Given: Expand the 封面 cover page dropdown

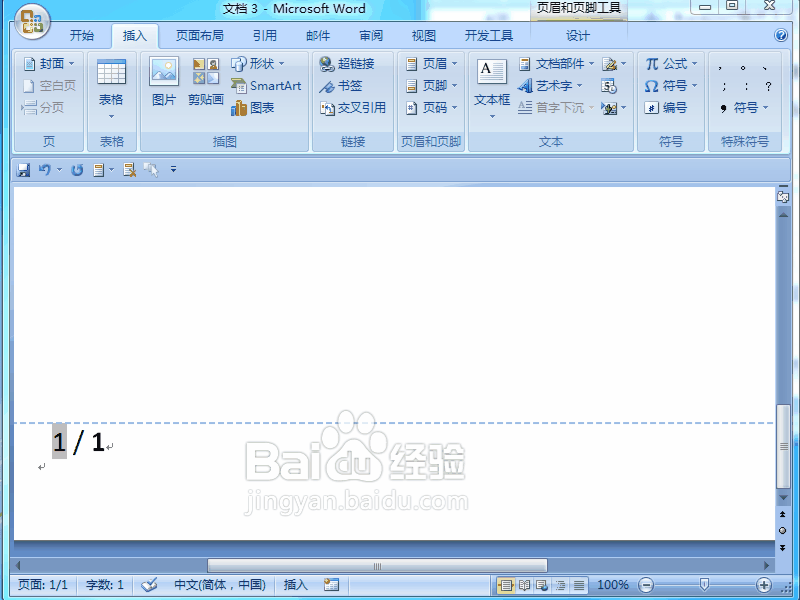Looking at the screenshot, I should click(71, 64).
